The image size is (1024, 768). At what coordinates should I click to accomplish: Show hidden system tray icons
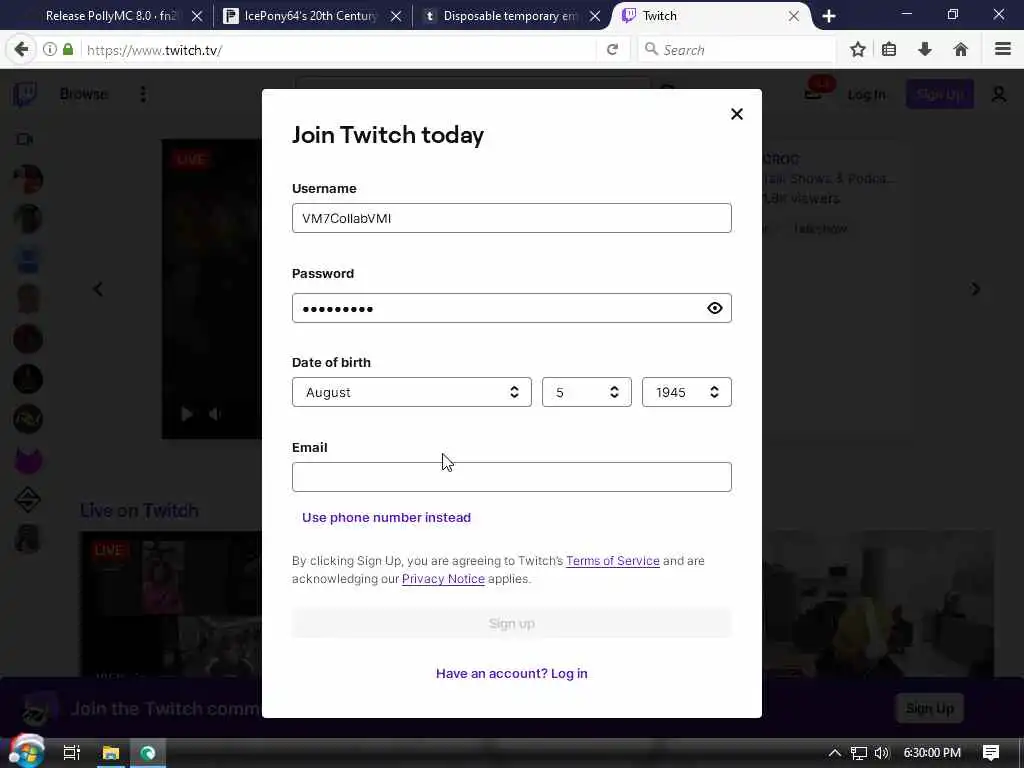point(835,753)
